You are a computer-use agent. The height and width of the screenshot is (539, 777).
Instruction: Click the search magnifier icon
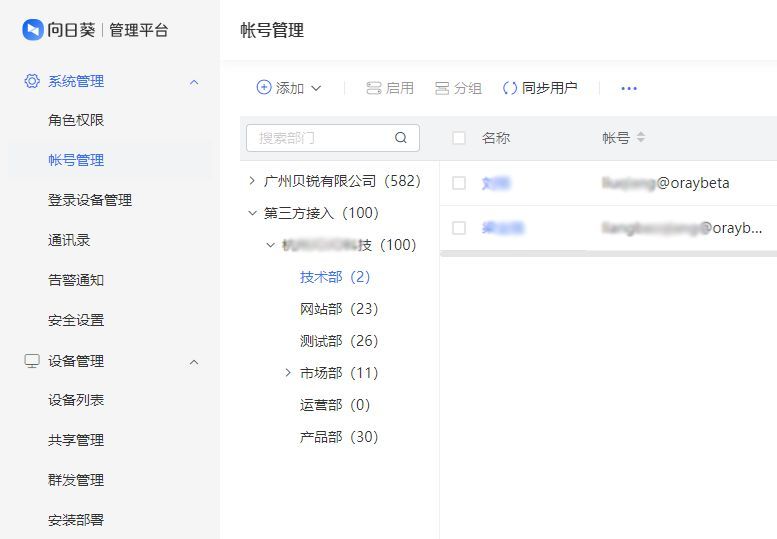[401, 138]
